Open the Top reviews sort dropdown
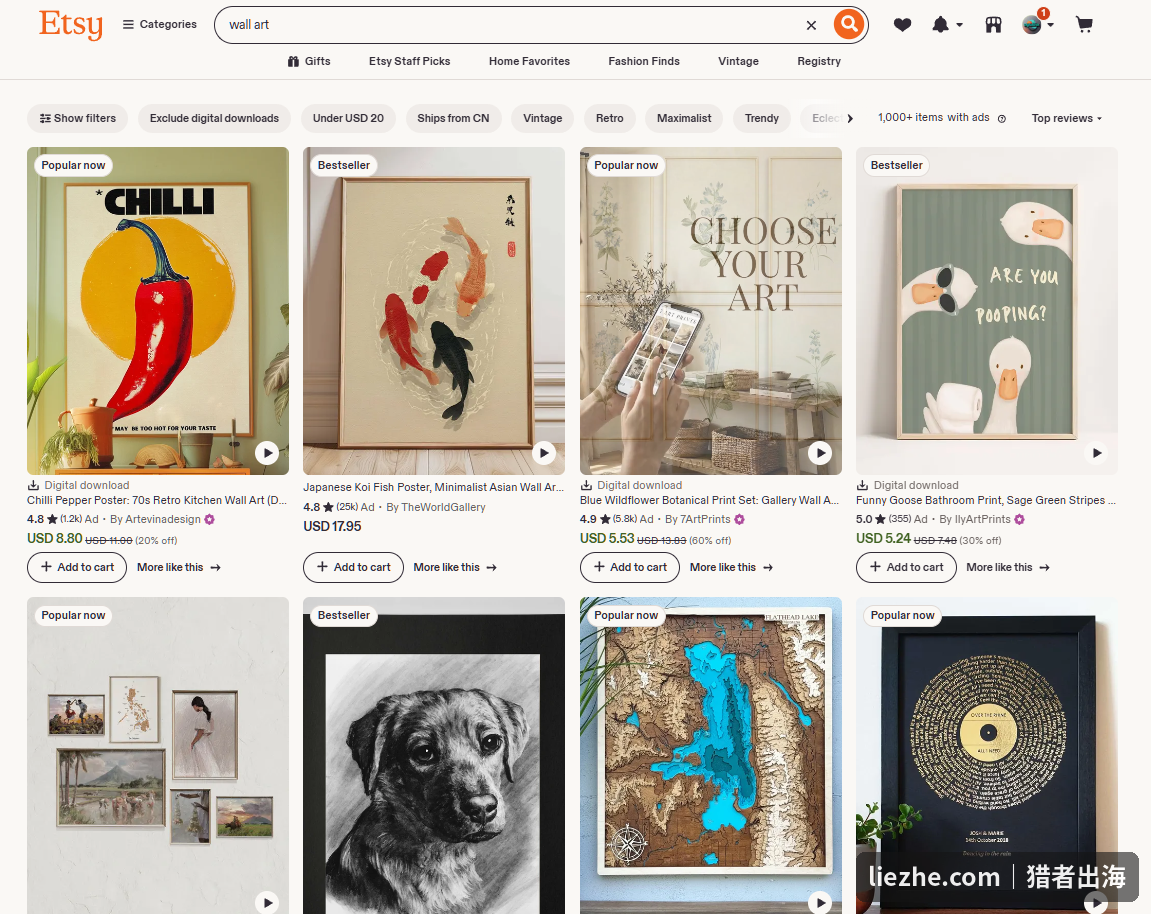1151x914 pixels. coord(1067,118)
